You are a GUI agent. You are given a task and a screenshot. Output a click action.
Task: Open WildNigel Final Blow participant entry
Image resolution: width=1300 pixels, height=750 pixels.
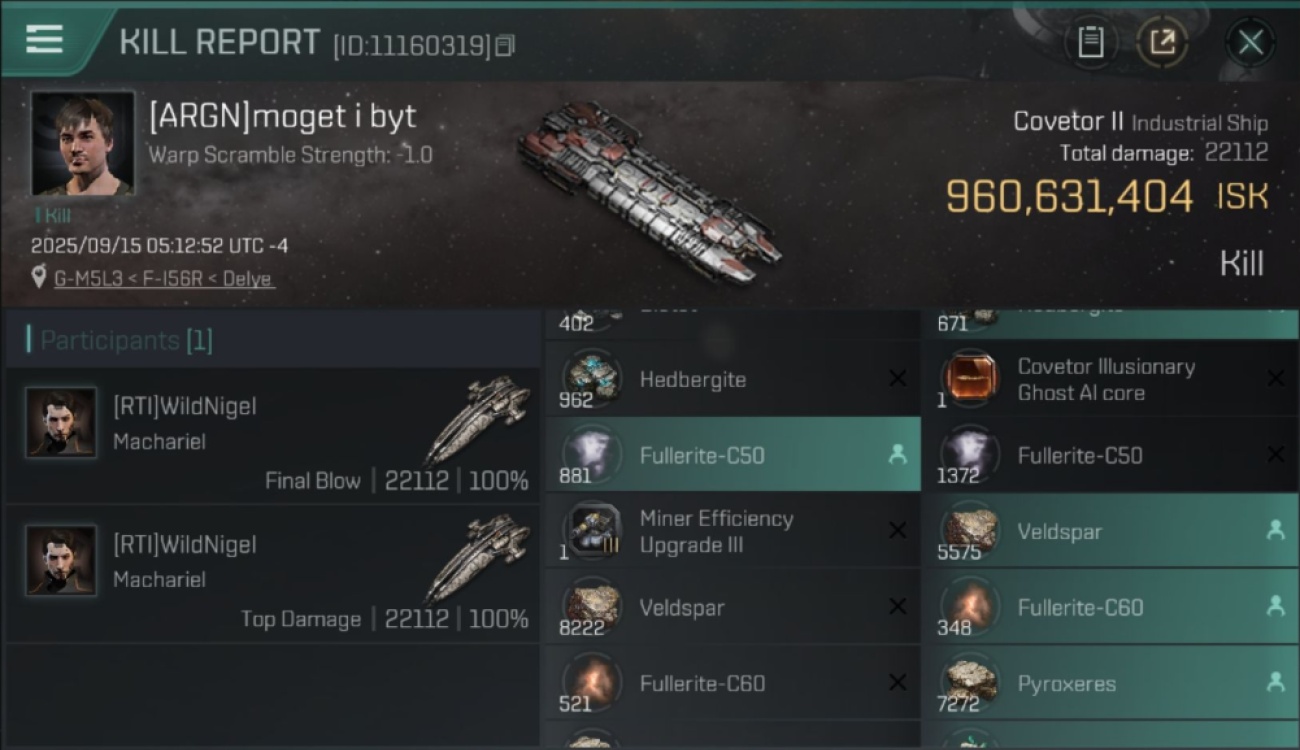tap(273, 435)
